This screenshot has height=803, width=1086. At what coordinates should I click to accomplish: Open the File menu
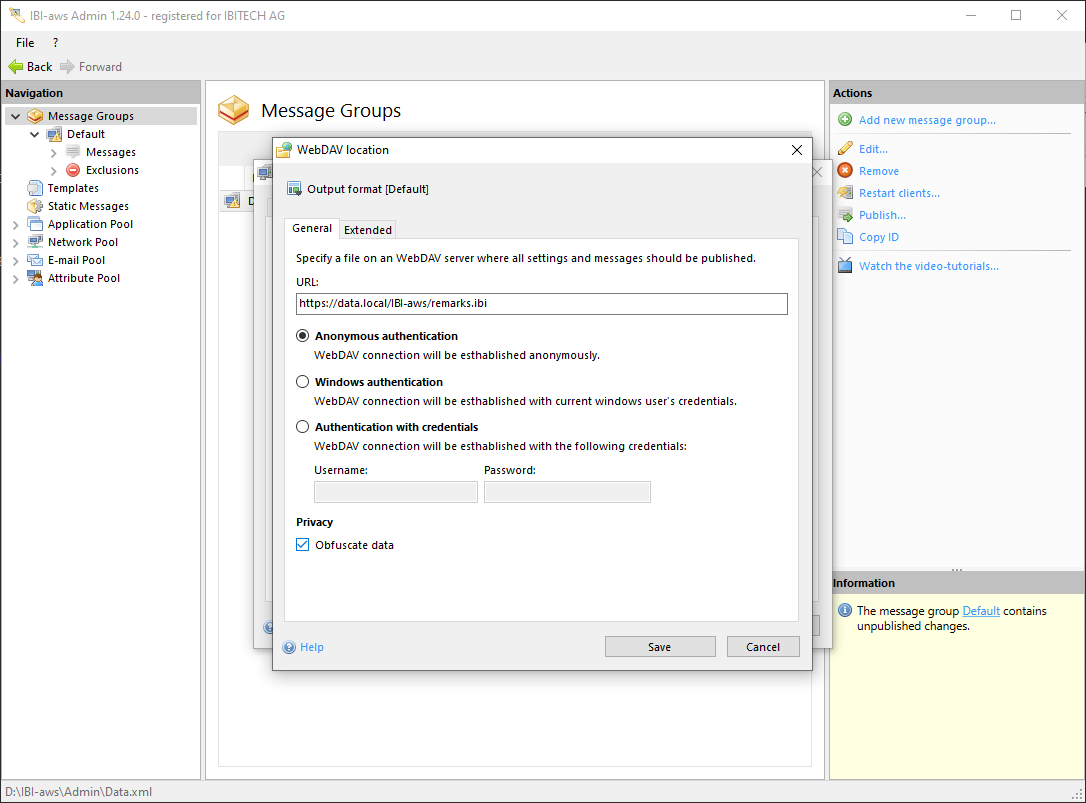point(25,43)
